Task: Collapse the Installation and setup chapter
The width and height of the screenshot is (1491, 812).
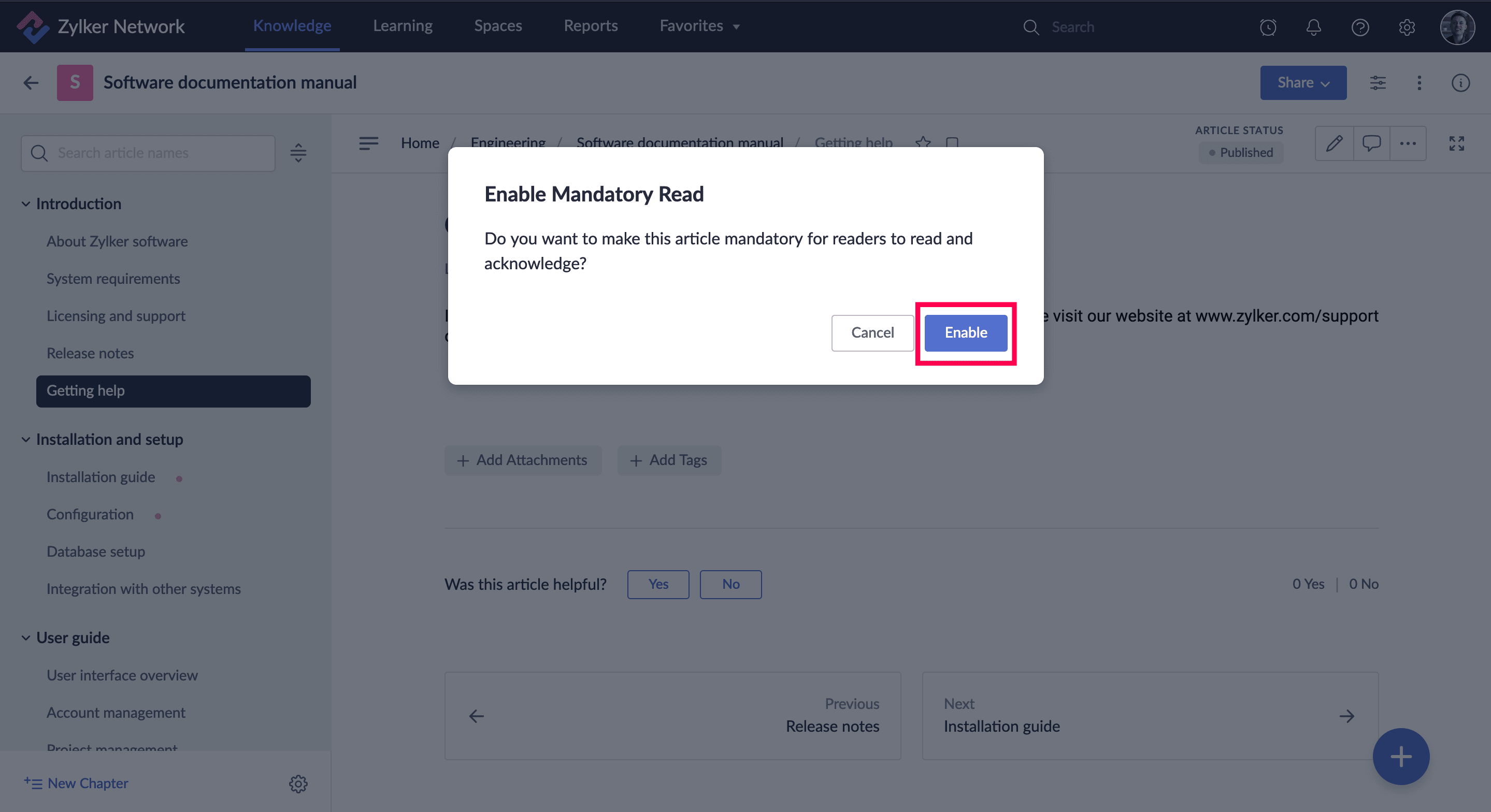Action: [x=26, y=439]
